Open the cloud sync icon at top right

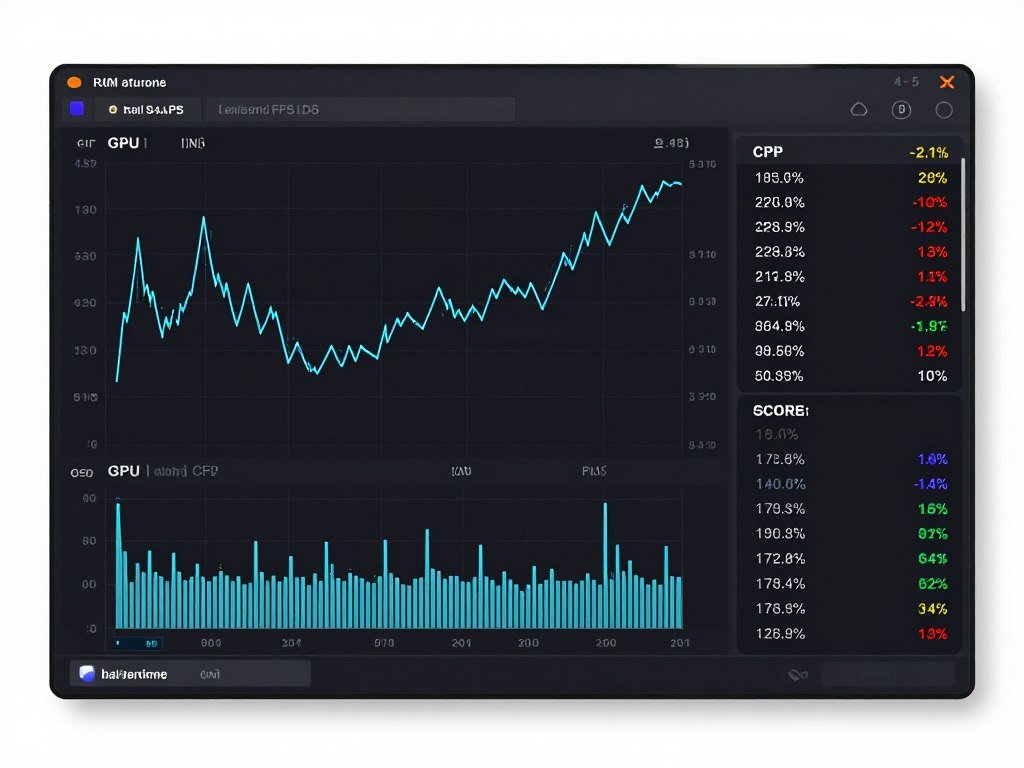tap(859, 110)
